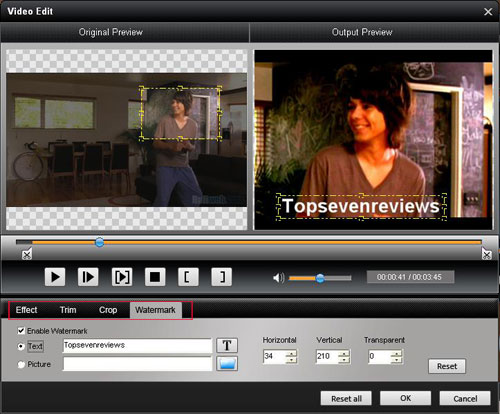Screen dimensions: 500x414
Task: Select the Text watermark radio button
Action: 21,346
